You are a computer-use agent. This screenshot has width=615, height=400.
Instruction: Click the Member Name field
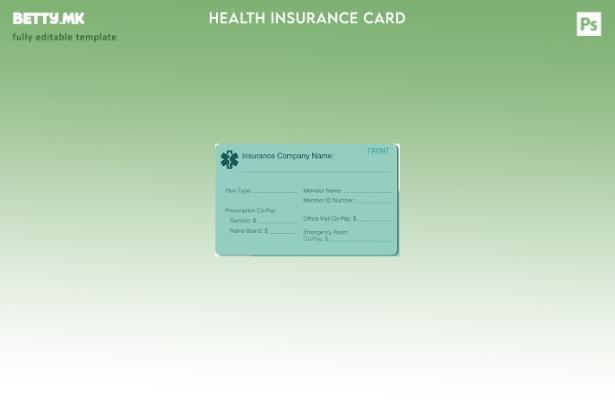coord(367,190)
